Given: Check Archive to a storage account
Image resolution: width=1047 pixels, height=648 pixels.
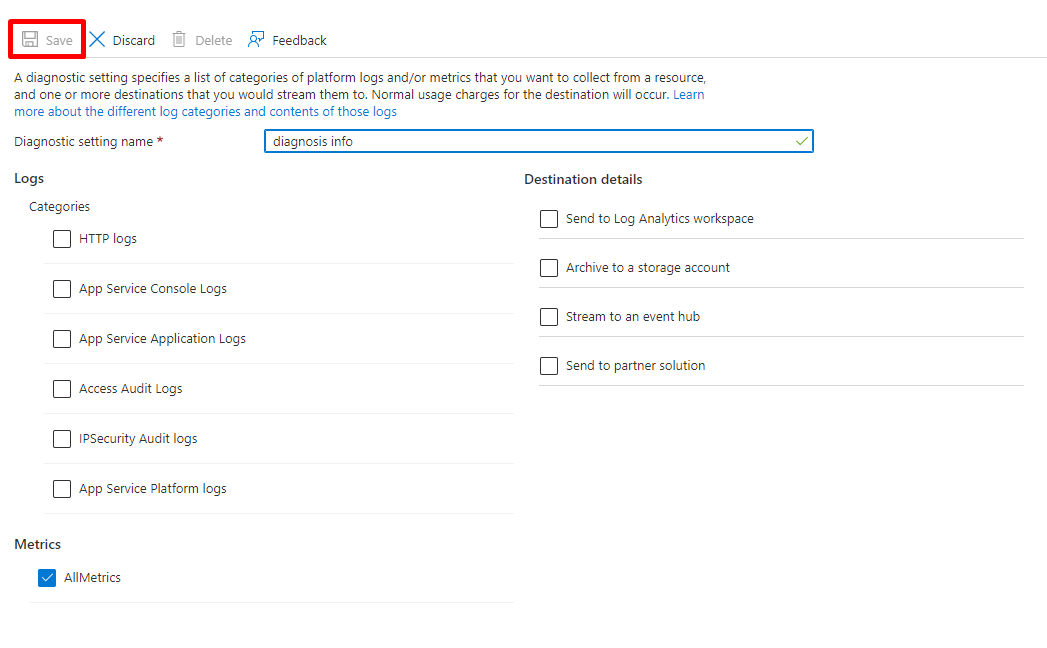Looking at the screenshot, I should click(x=549, y=268).
